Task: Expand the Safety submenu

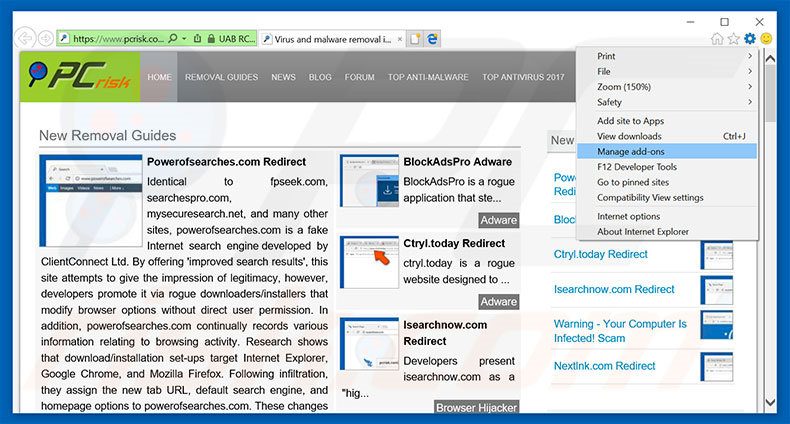Action: 667,102
